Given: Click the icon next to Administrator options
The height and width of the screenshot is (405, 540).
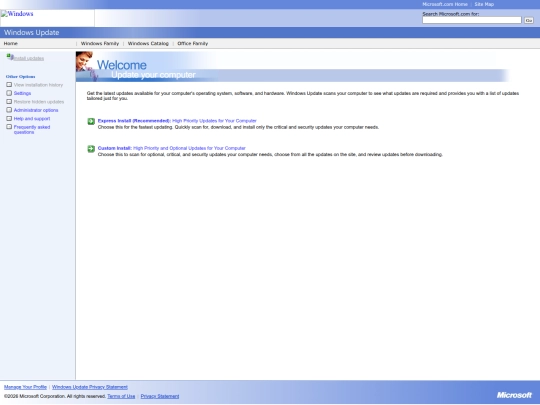Looking at the screenshot, I should coord(9,110).
